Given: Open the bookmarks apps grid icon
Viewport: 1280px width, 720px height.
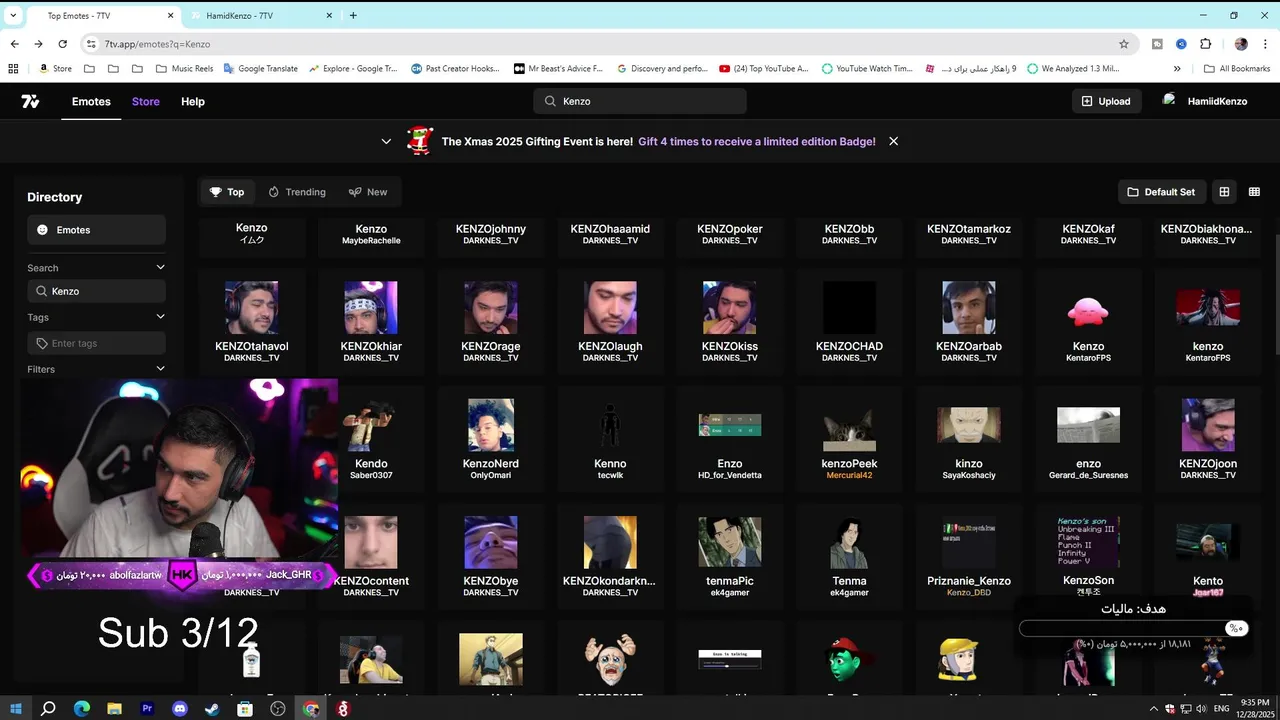Looking at the screenshot, I should [13, 69].
